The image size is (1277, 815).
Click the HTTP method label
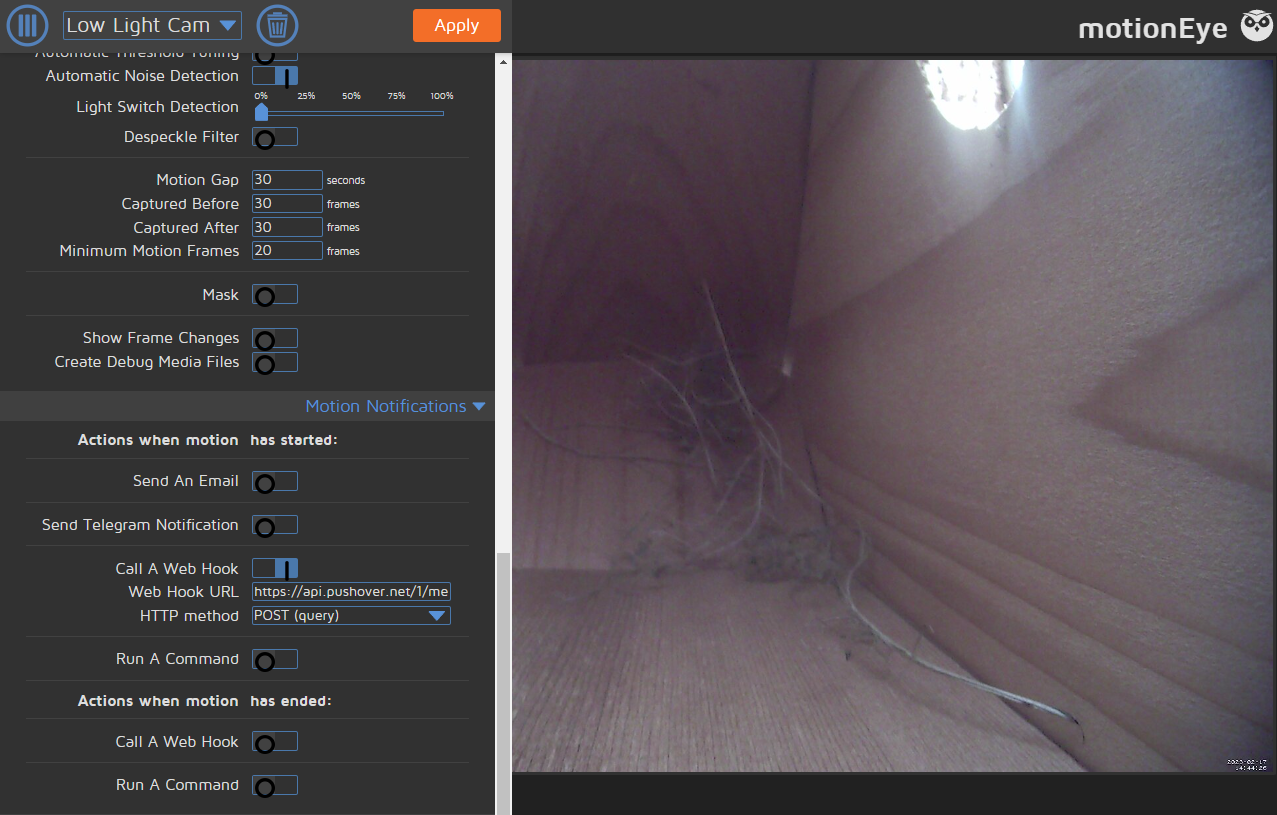click(190, 616)
